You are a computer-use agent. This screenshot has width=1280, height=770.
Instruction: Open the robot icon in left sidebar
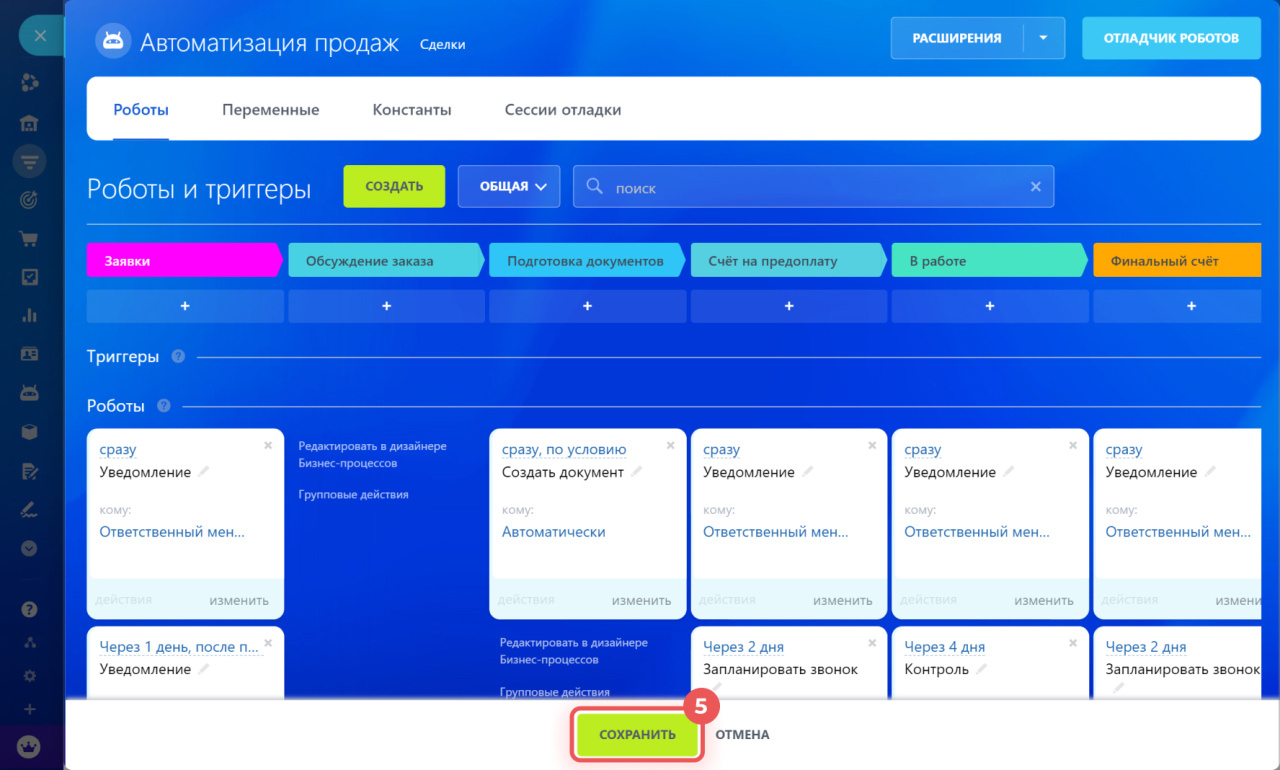tap(30, 393)
